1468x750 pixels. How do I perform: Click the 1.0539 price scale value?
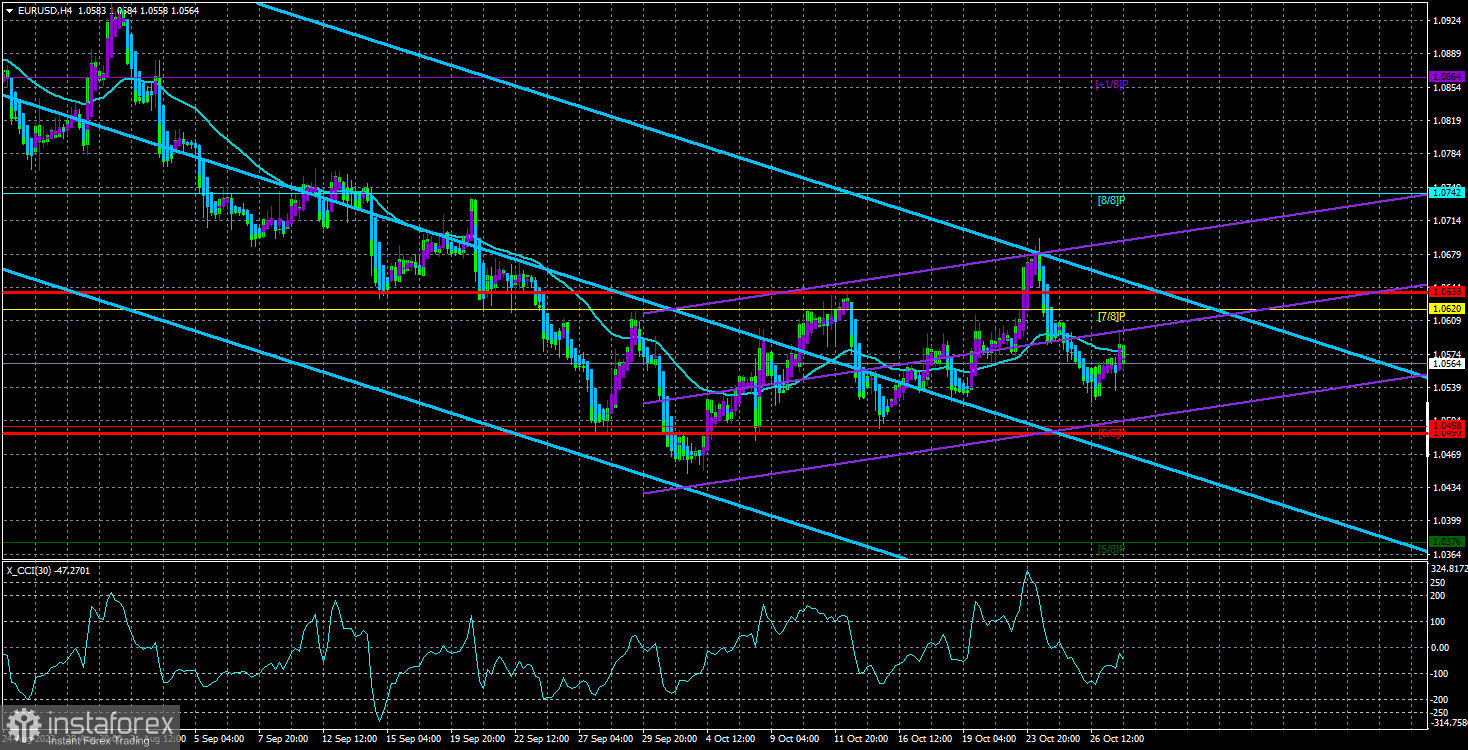1447,388
